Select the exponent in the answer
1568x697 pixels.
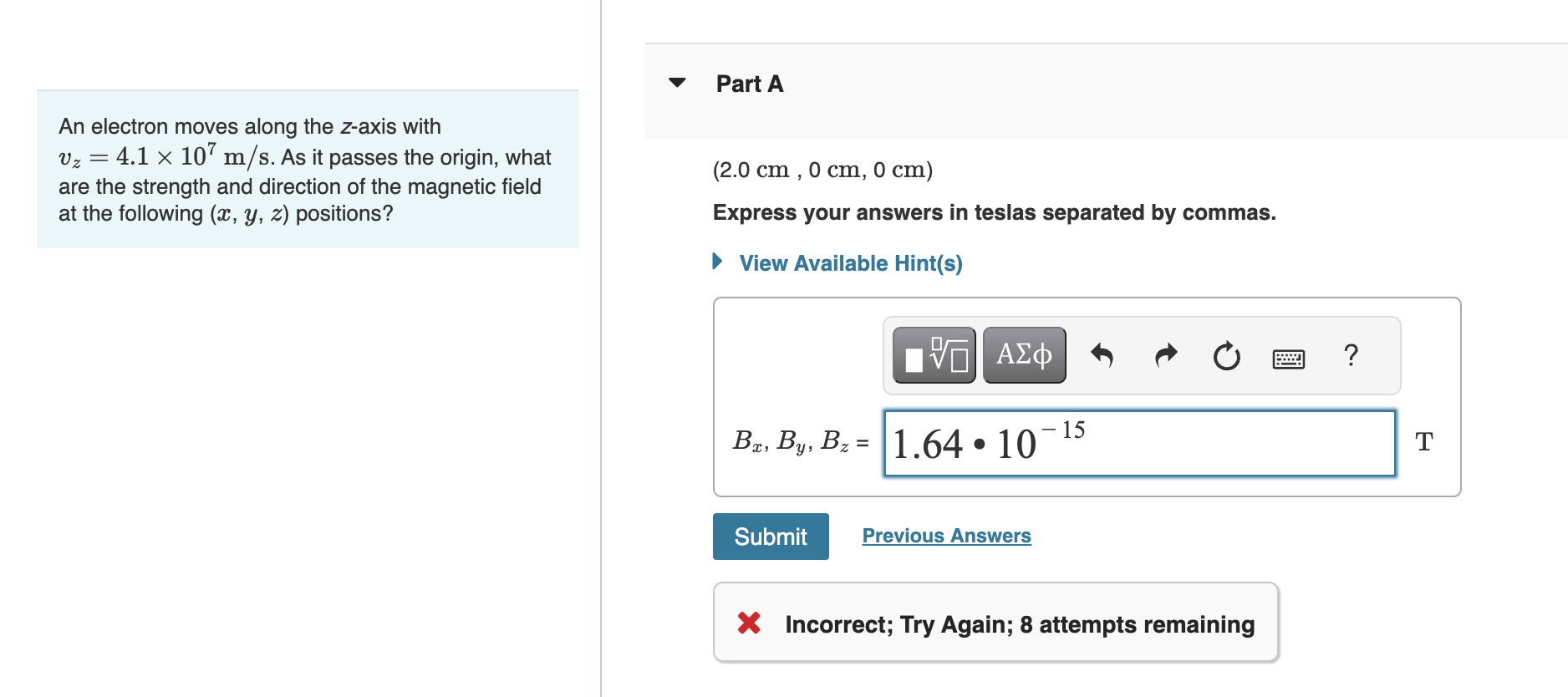click(x=1063, y=431)
